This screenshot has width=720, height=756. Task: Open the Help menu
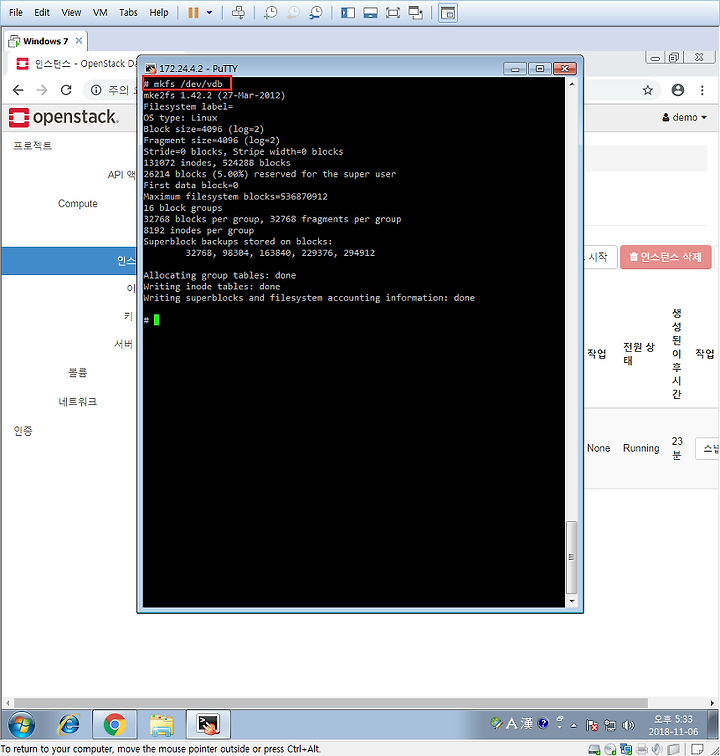159,13
